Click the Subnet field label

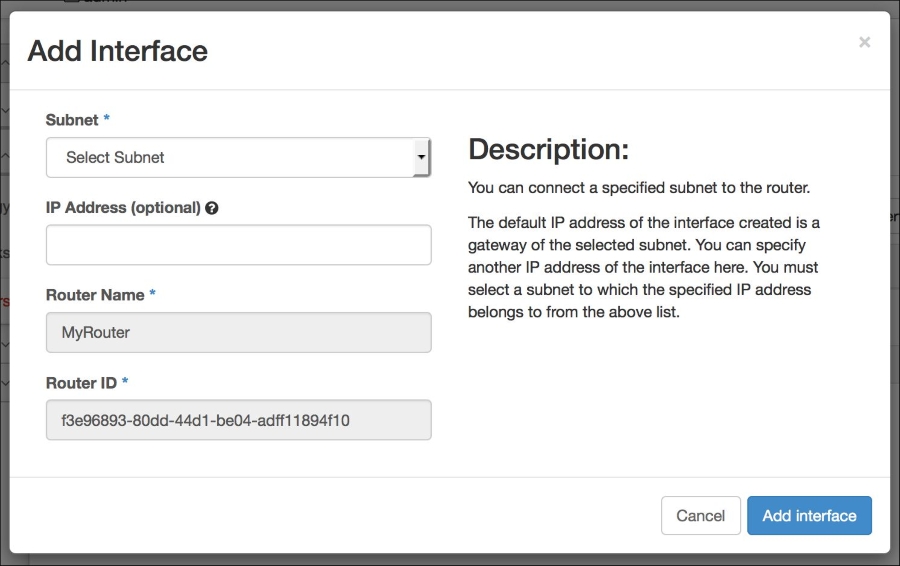pos(72,120)
